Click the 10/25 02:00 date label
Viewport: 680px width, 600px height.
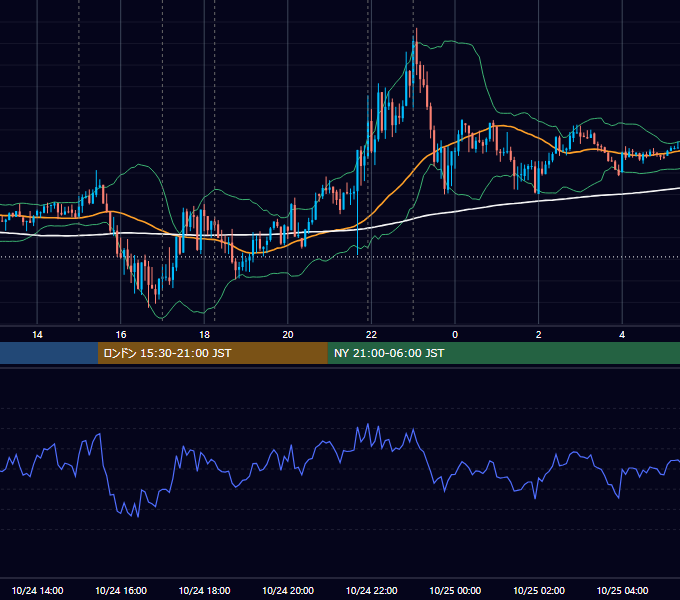539,590
